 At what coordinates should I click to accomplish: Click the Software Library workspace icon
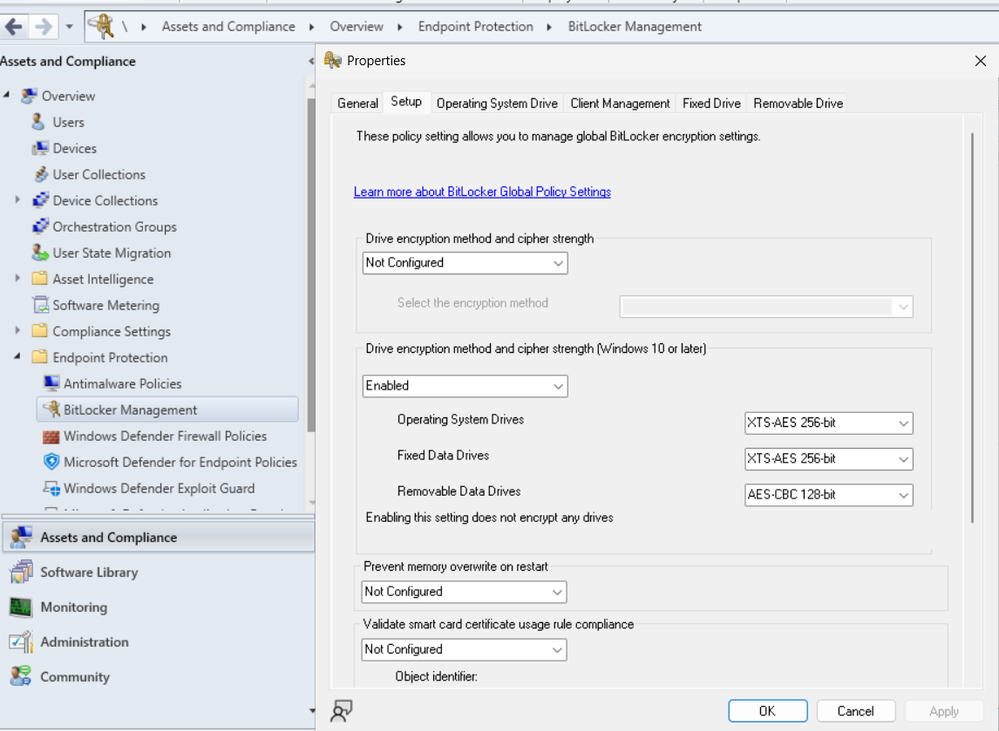[x=21, y=572]
